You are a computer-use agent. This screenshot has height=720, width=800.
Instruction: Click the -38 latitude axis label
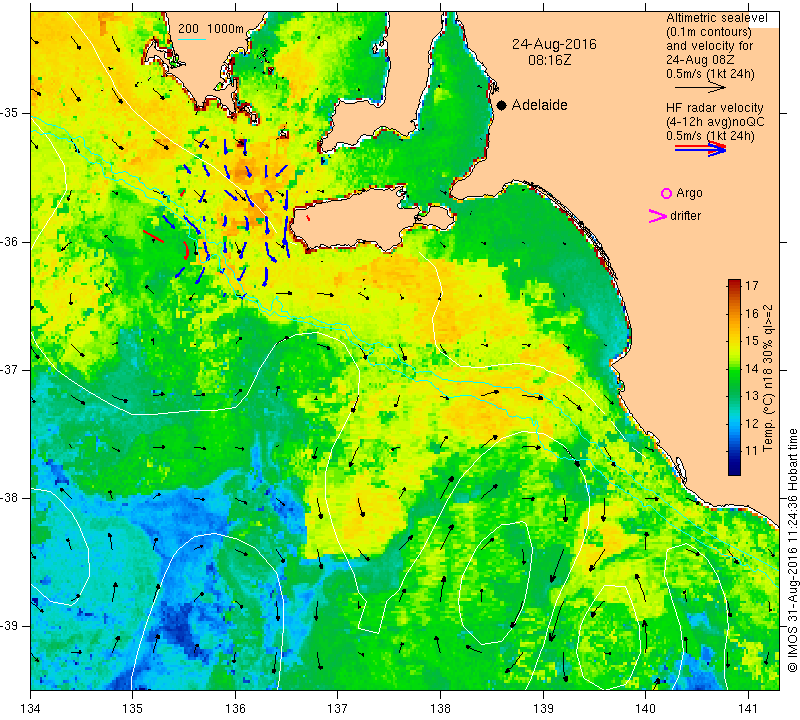click(x=10, y=498)
